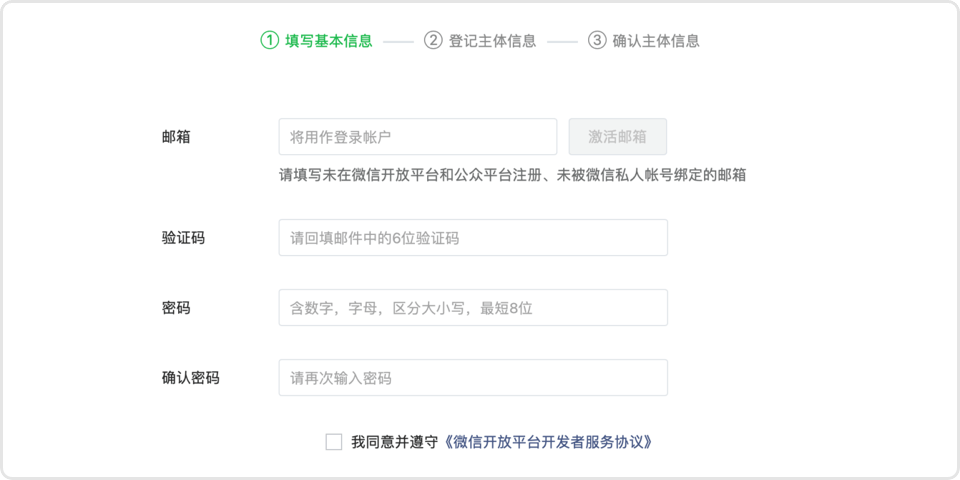Click the step 1 circled number icon
The image size is (960, 480).
point(269,41)
